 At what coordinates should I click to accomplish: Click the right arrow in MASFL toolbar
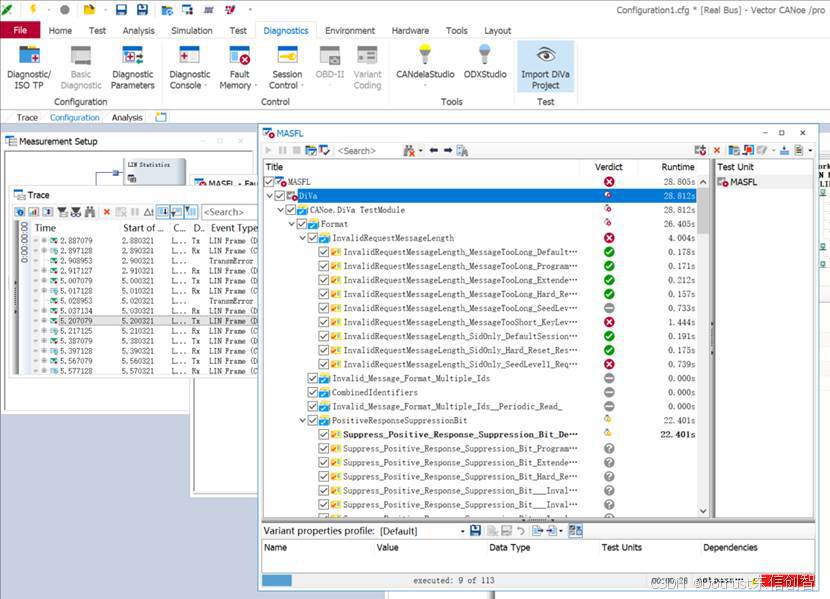click(448, 150)
